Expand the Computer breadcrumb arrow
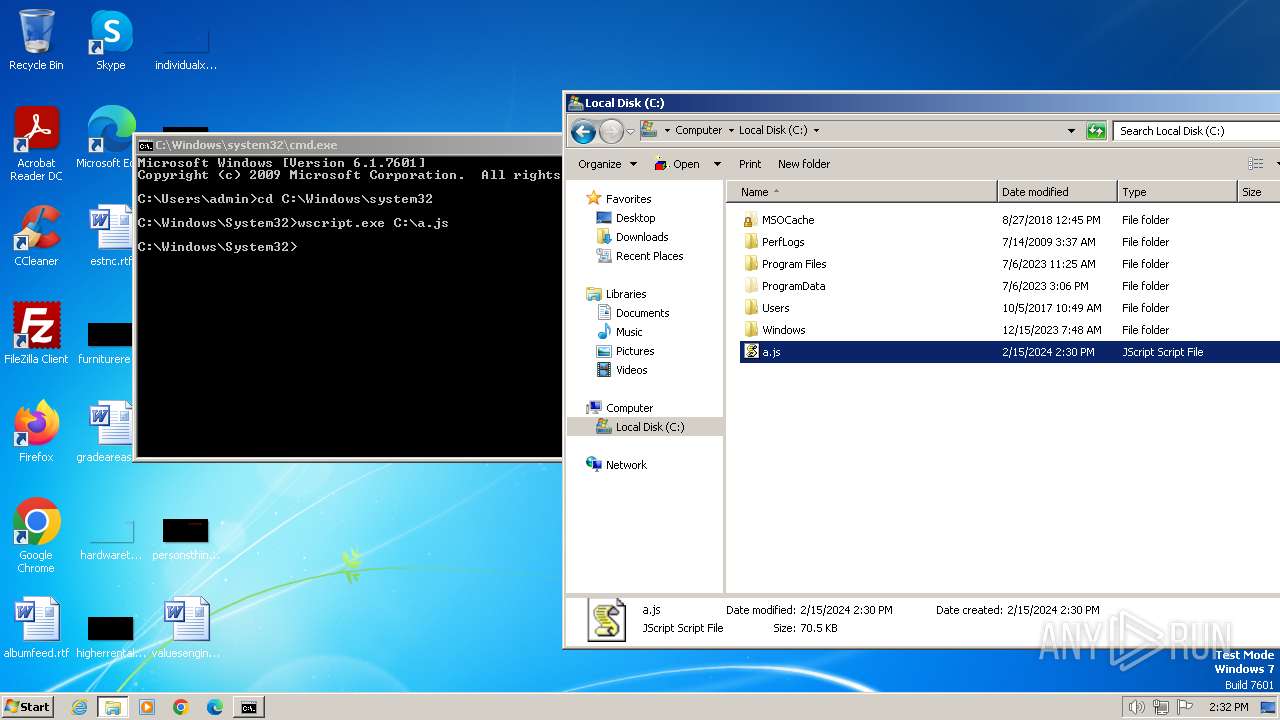 [x=730, y=130]
